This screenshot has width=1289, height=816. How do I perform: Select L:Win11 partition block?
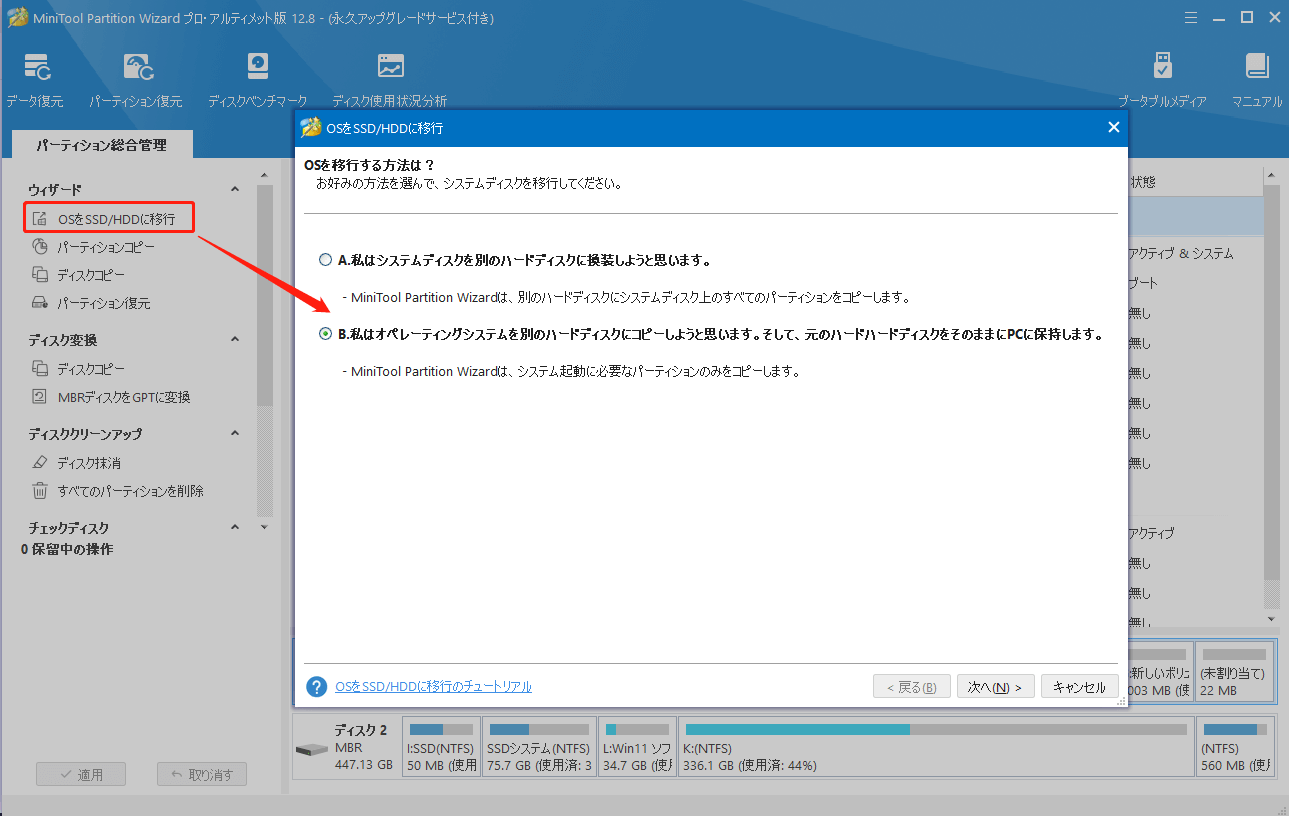pyautogui.click(x=637, y=747)
